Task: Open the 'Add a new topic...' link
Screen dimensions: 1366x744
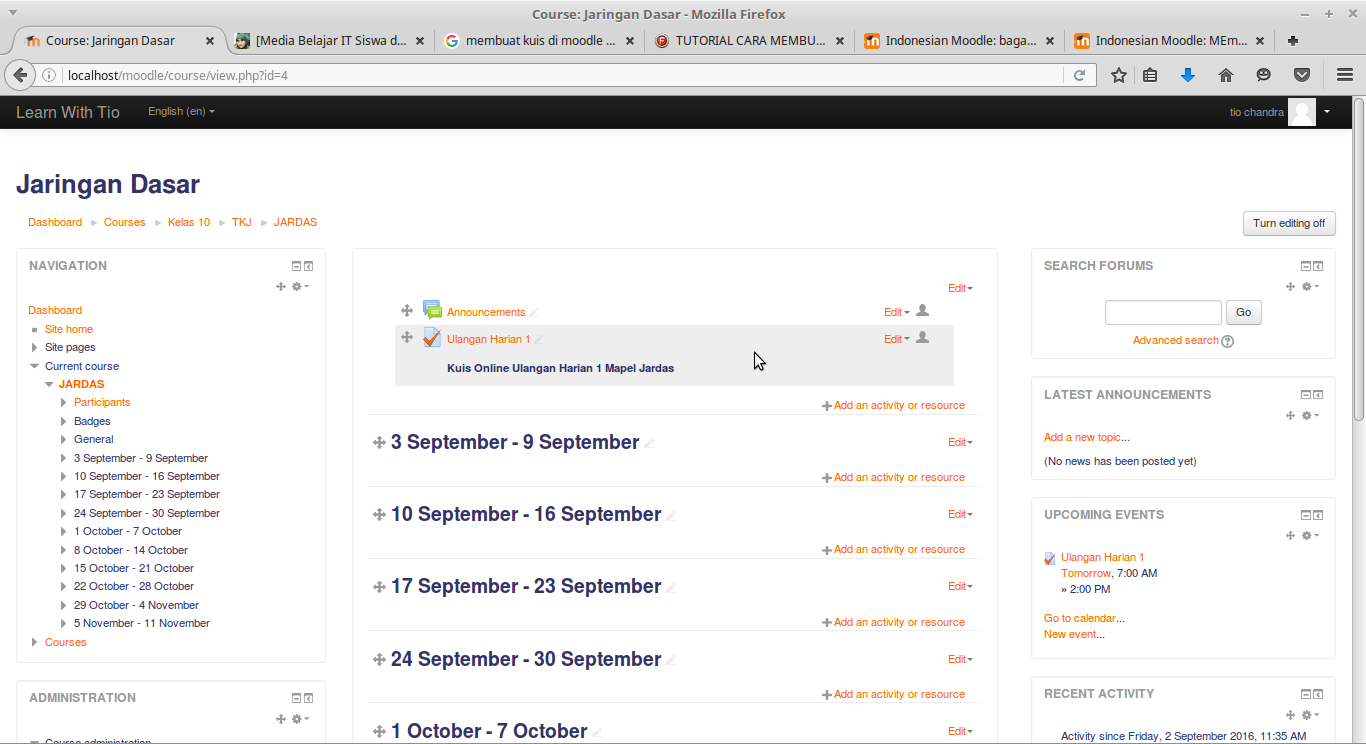Action: (1087, 437)
